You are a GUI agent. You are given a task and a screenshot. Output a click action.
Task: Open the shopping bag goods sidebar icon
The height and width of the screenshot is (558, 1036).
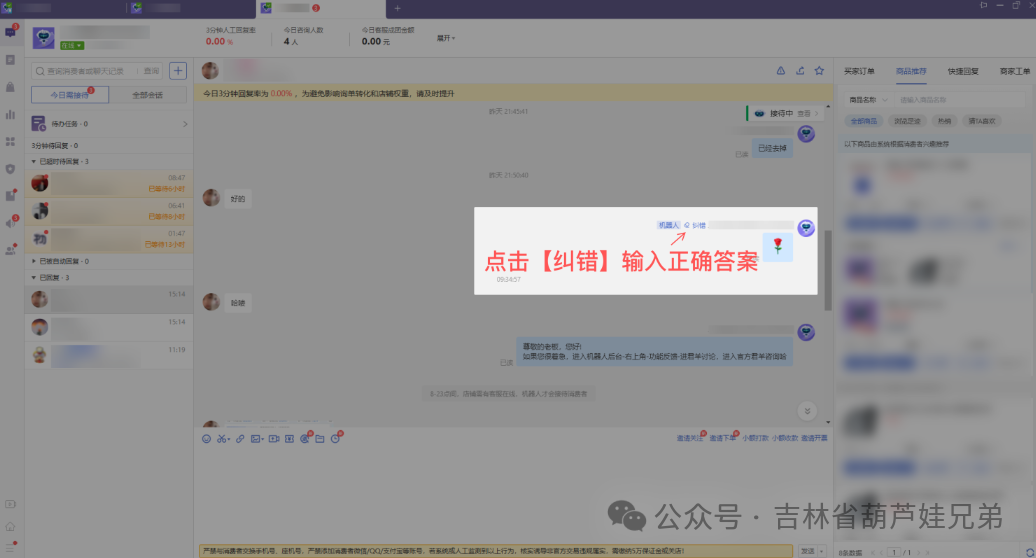[x=11, y=87]
